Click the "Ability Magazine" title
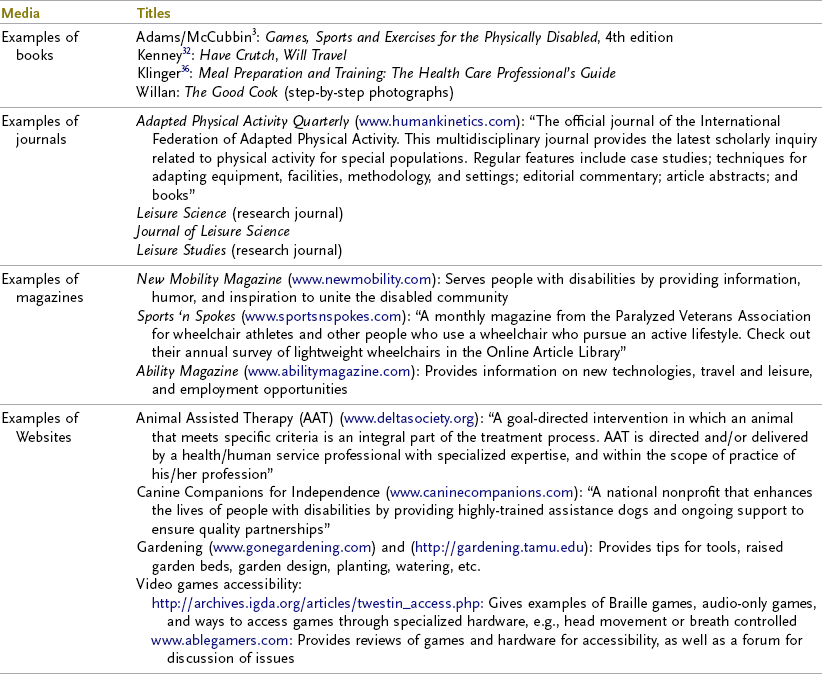The image size is (822, 674). (187, 371)
